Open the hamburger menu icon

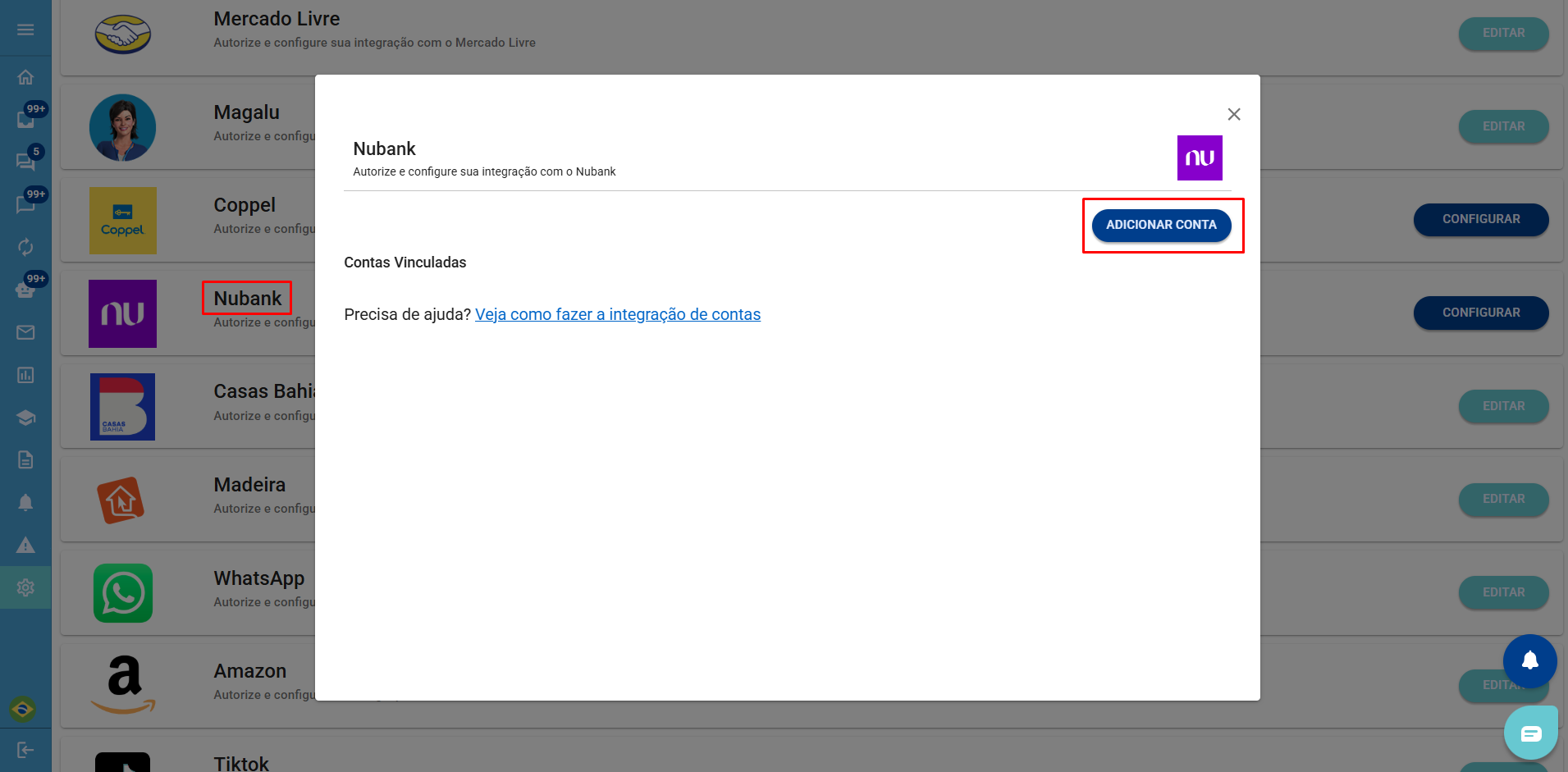click(x=25, y=30)
